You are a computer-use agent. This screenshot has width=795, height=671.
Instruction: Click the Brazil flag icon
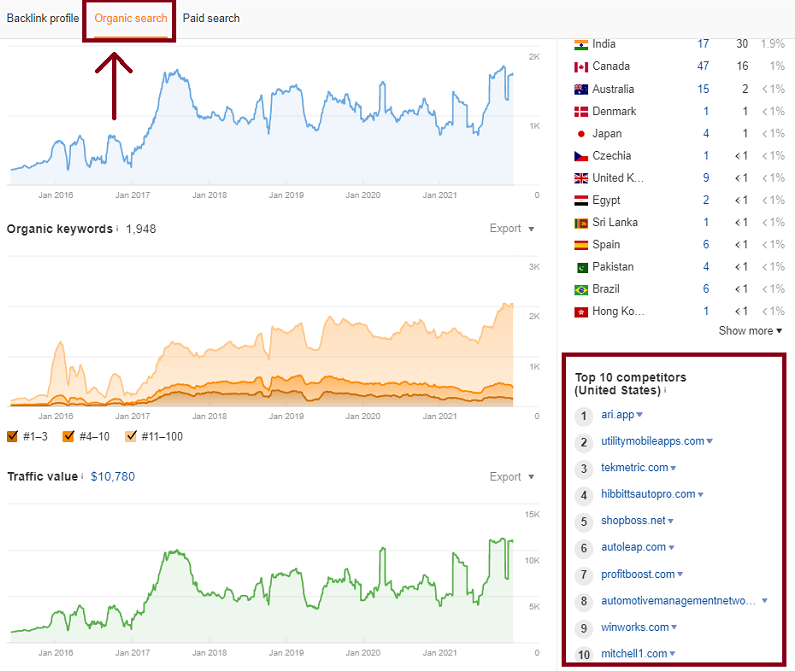click(581, 290)
